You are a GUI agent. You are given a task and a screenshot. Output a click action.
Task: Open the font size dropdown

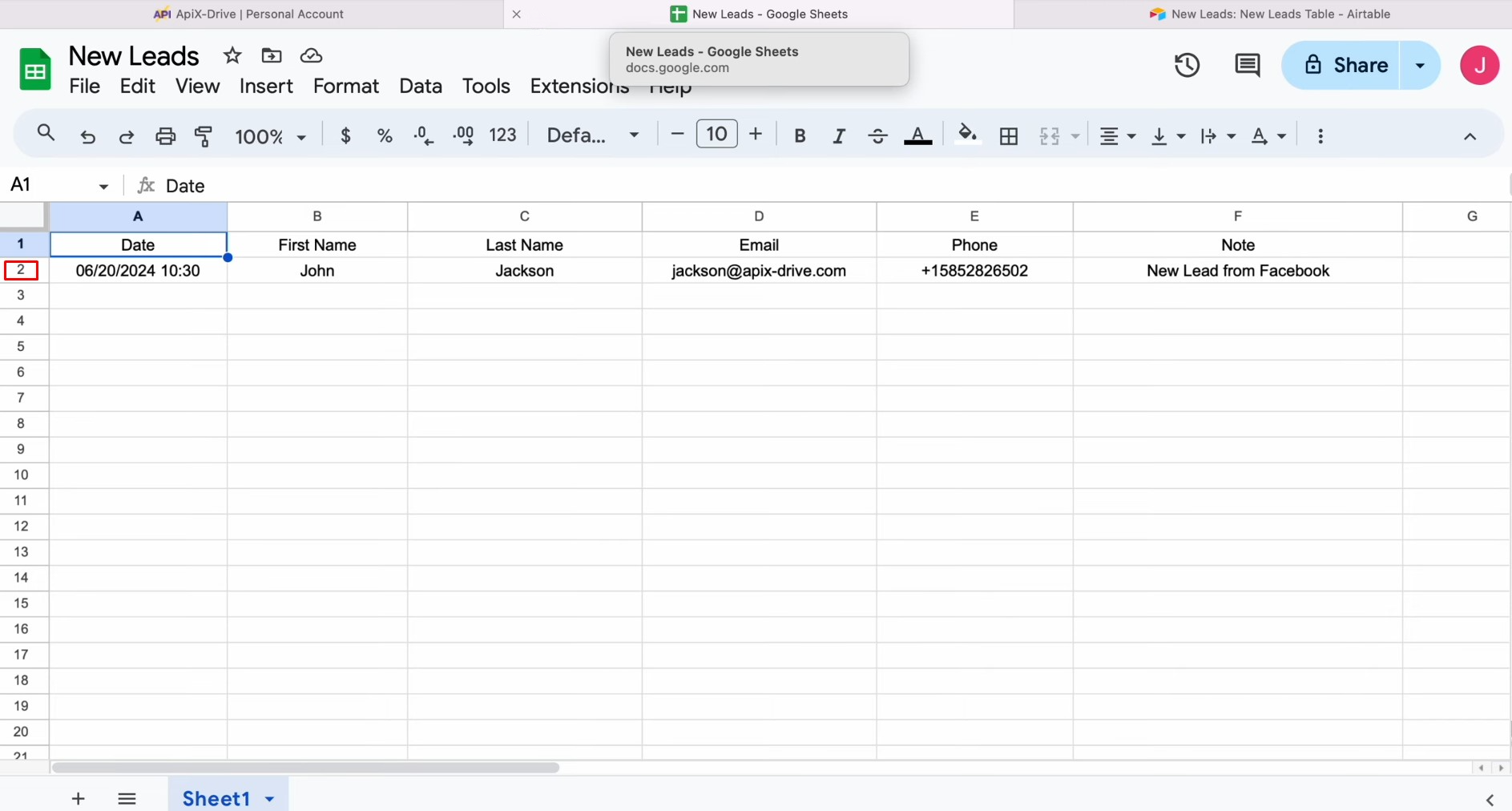[x=716, y=134]
